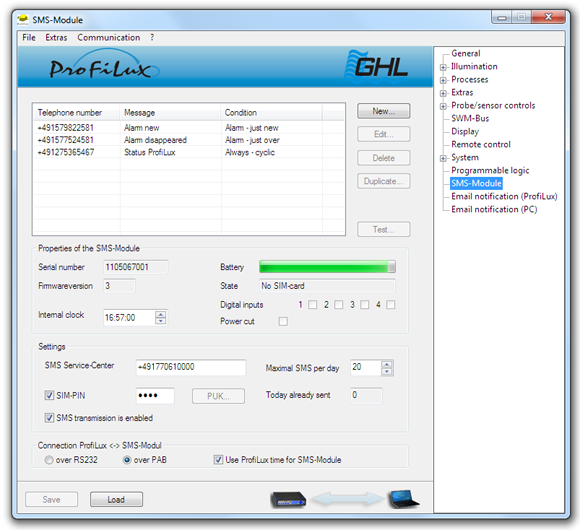This screenshot has width=580, height=530.
Task: Select SMS-Module in the tree
Action: pyautogui.click(x=476, y=183)
